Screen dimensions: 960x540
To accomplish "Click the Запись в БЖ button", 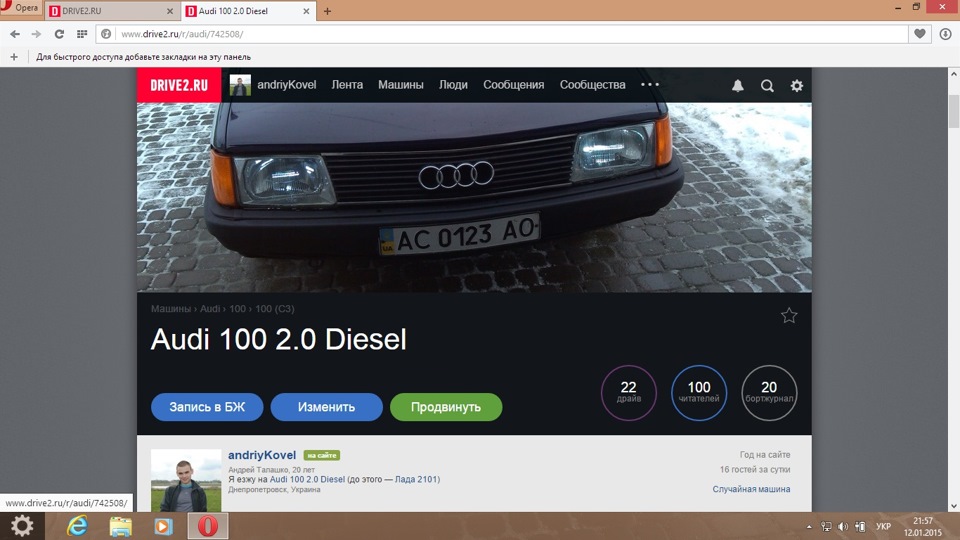I will point(207,407).
